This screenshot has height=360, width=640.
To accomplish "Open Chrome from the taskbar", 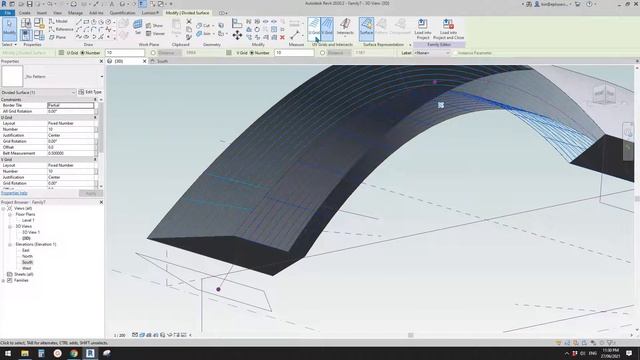I will (x=74, y=353).
